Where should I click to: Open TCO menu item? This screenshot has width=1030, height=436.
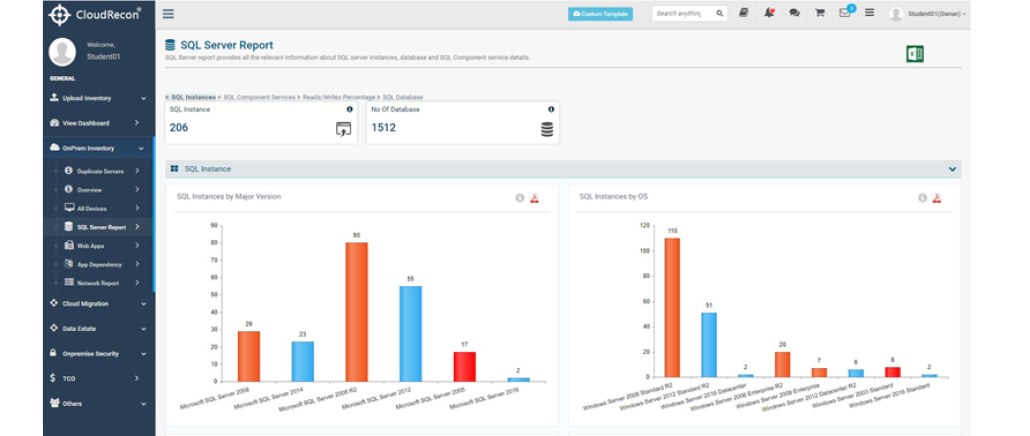point(98,378)
